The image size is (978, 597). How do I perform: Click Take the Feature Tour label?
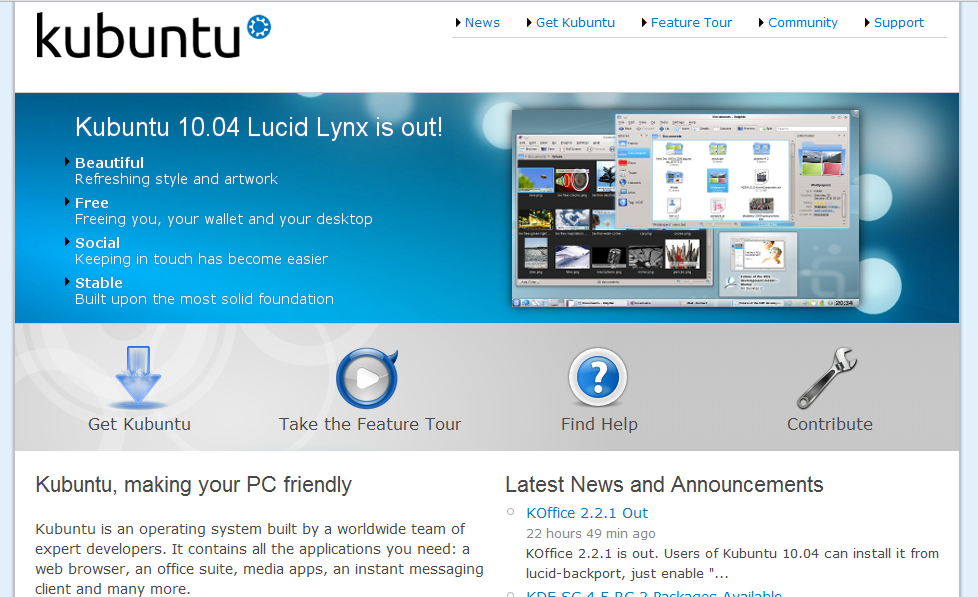370,424
